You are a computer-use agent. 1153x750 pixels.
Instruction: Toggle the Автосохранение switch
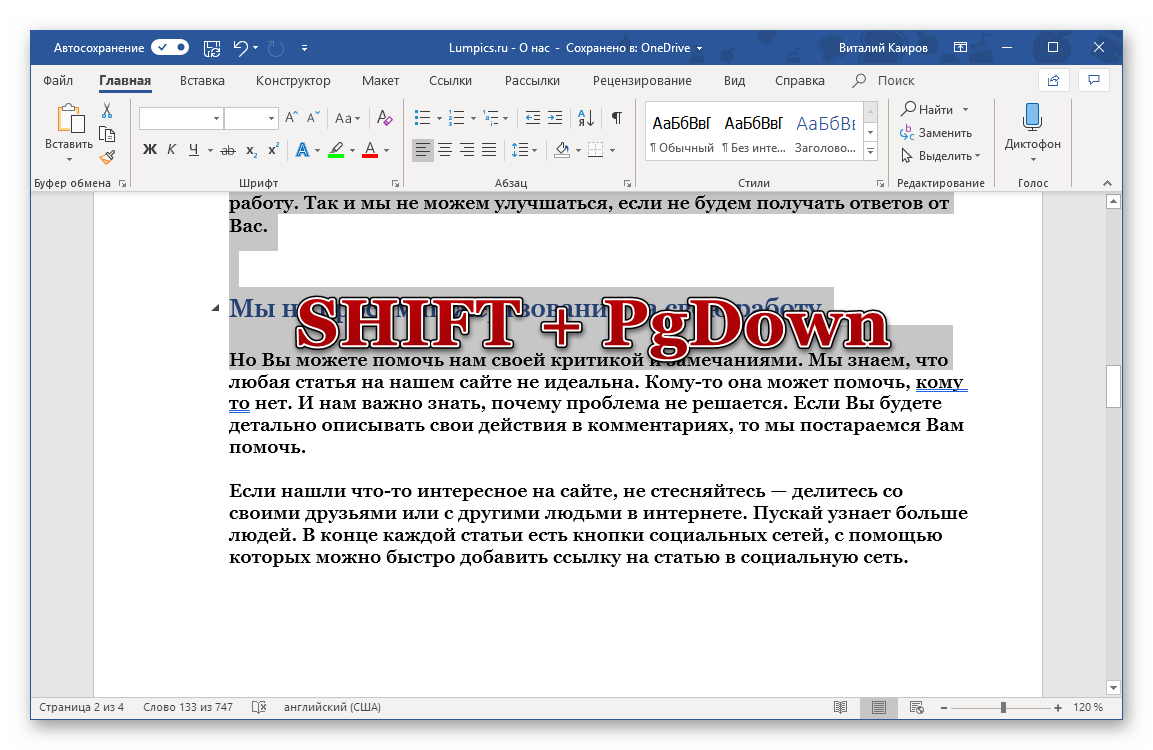tap(170, 47)
